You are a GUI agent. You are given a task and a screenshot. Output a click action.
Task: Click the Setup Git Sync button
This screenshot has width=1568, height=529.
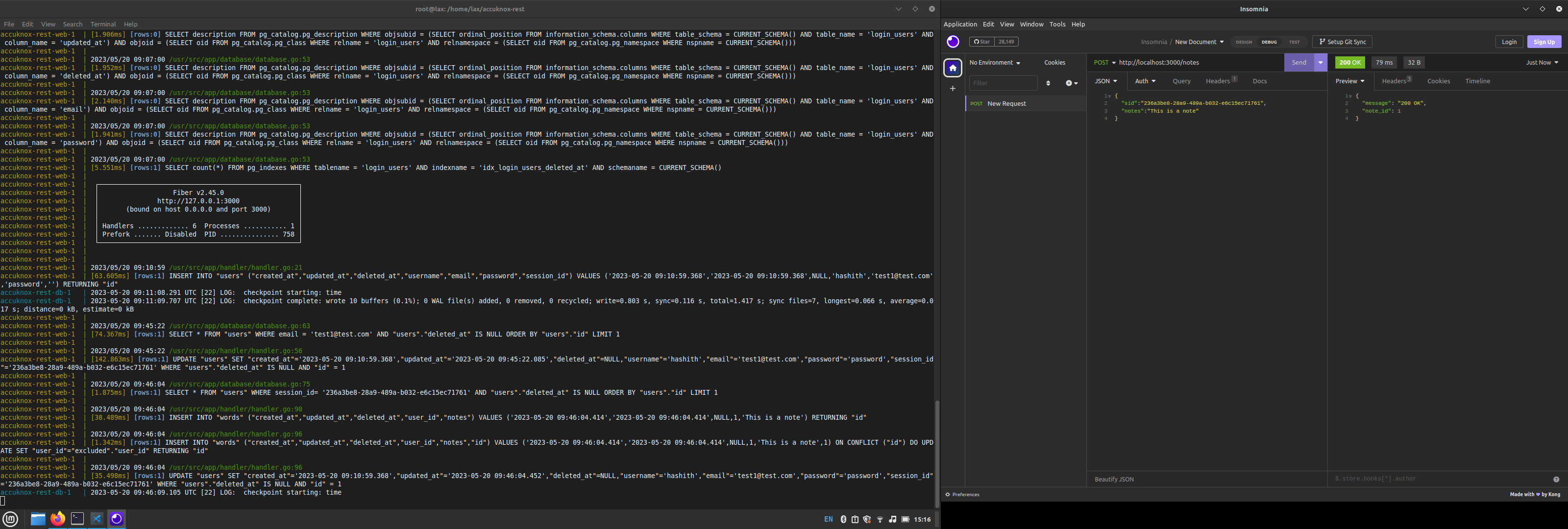(1342, 42)
